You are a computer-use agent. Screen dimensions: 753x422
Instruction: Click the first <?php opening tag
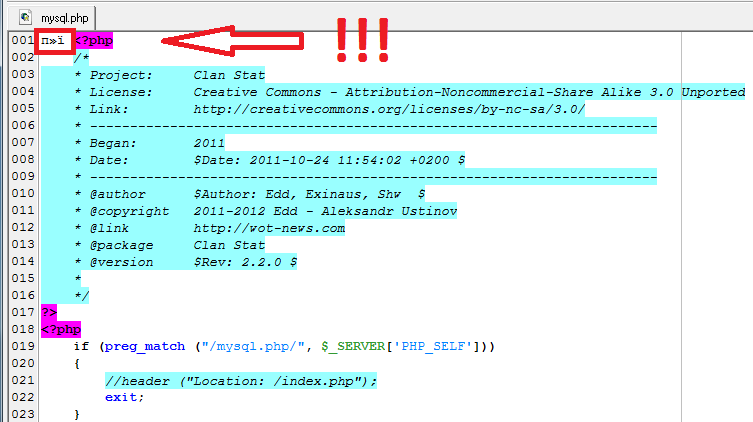tap(93, 40)
